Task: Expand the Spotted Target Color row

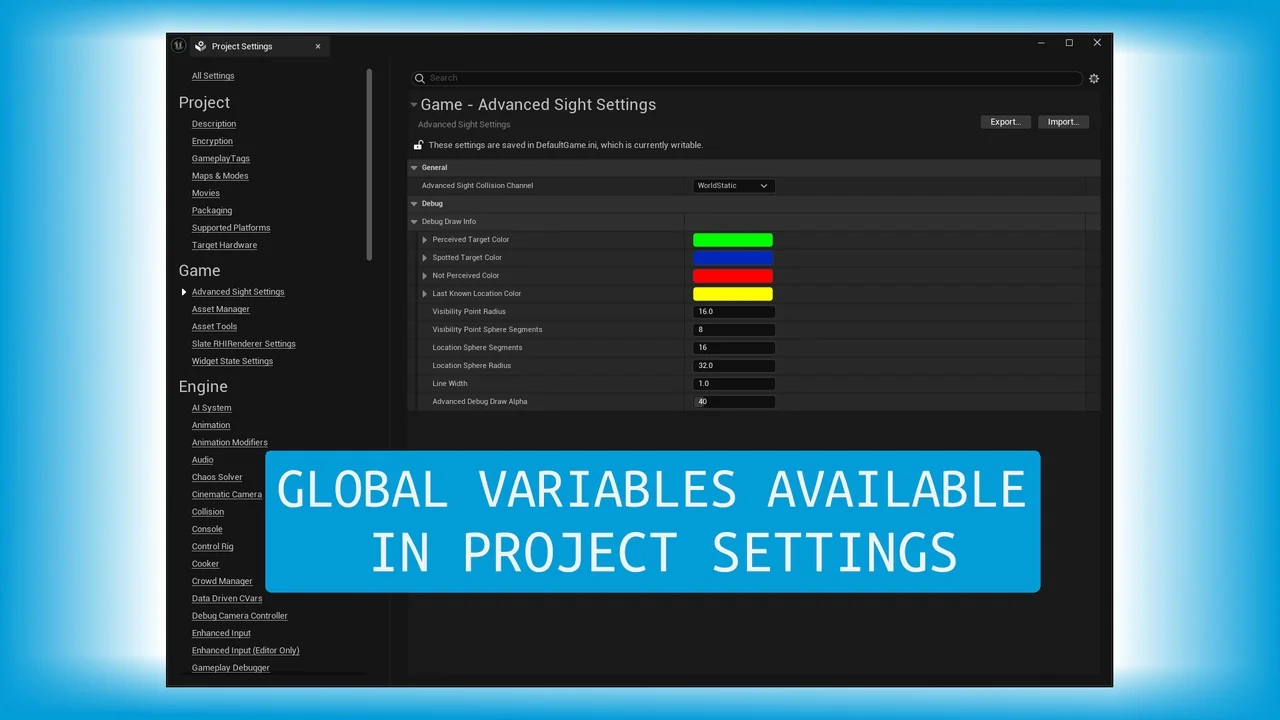Action: coord(425,258)
